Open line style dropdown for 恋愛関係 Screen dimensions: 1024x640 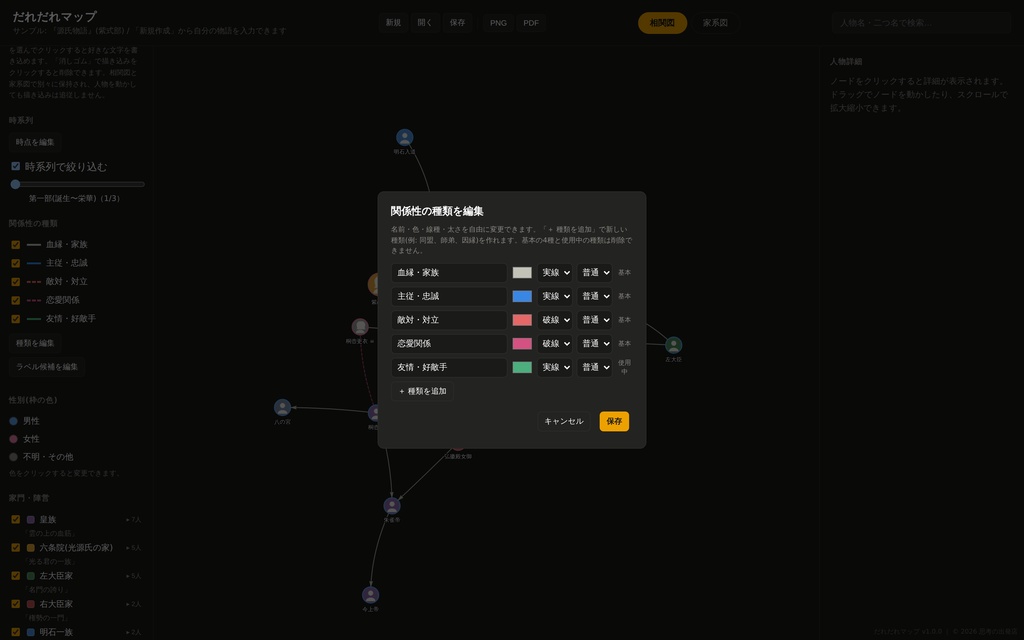(555, 344)
